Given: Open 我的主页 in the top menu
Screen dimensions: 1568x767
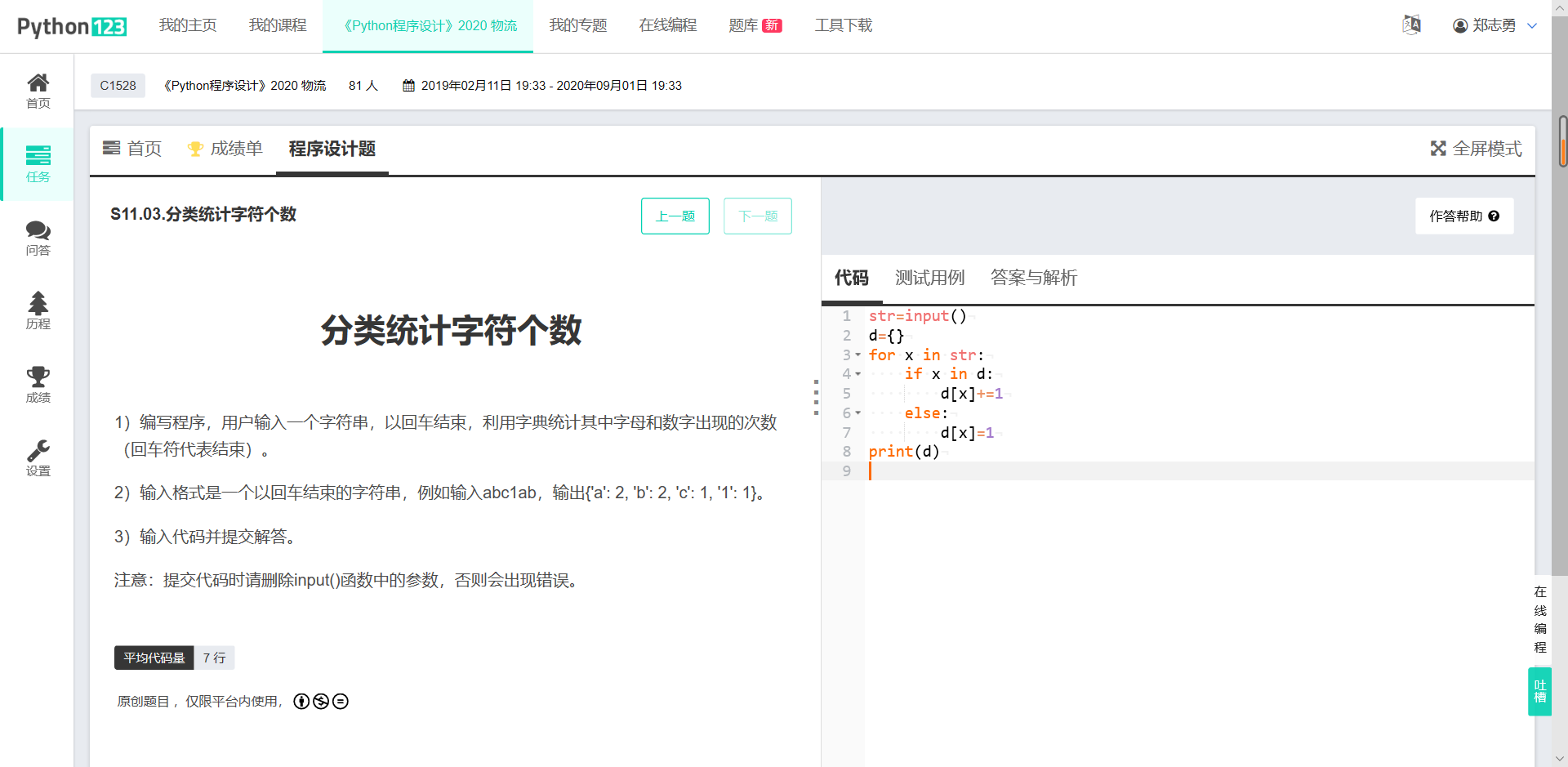Looking at the screenshot, I should tap(188, 26).
